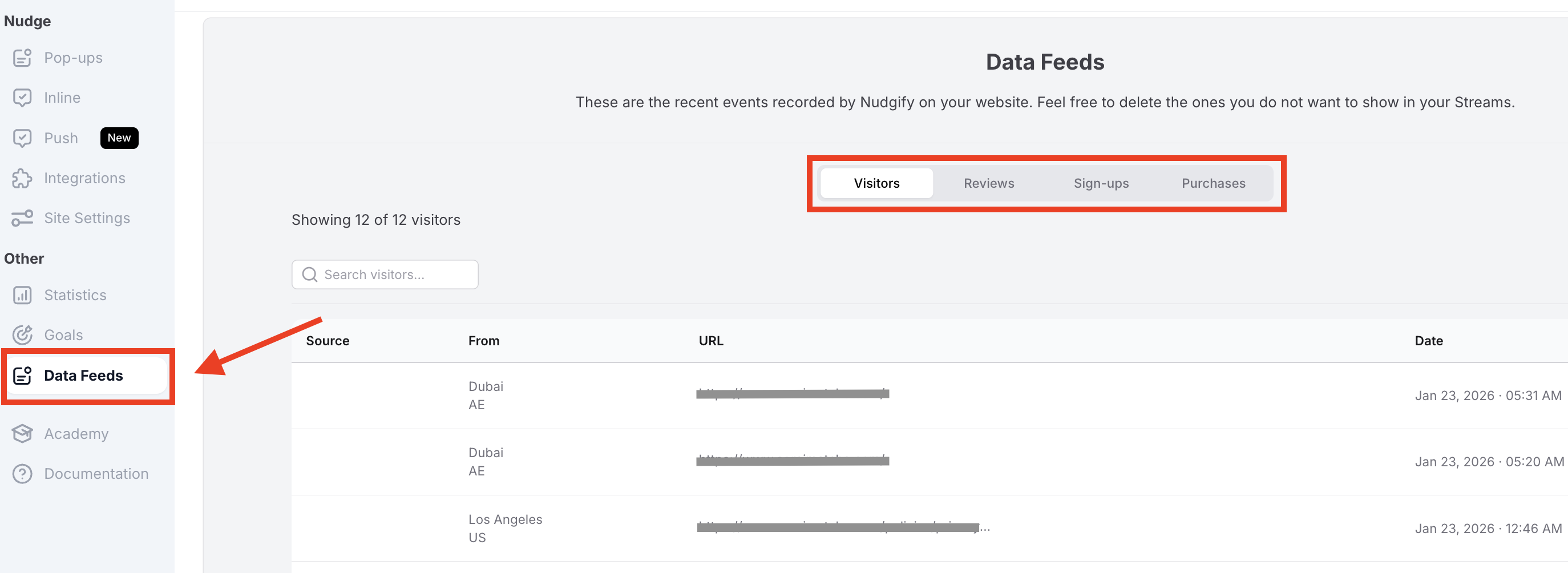
Task: Click the search magnifier icon
Action: tap(310, 275)
